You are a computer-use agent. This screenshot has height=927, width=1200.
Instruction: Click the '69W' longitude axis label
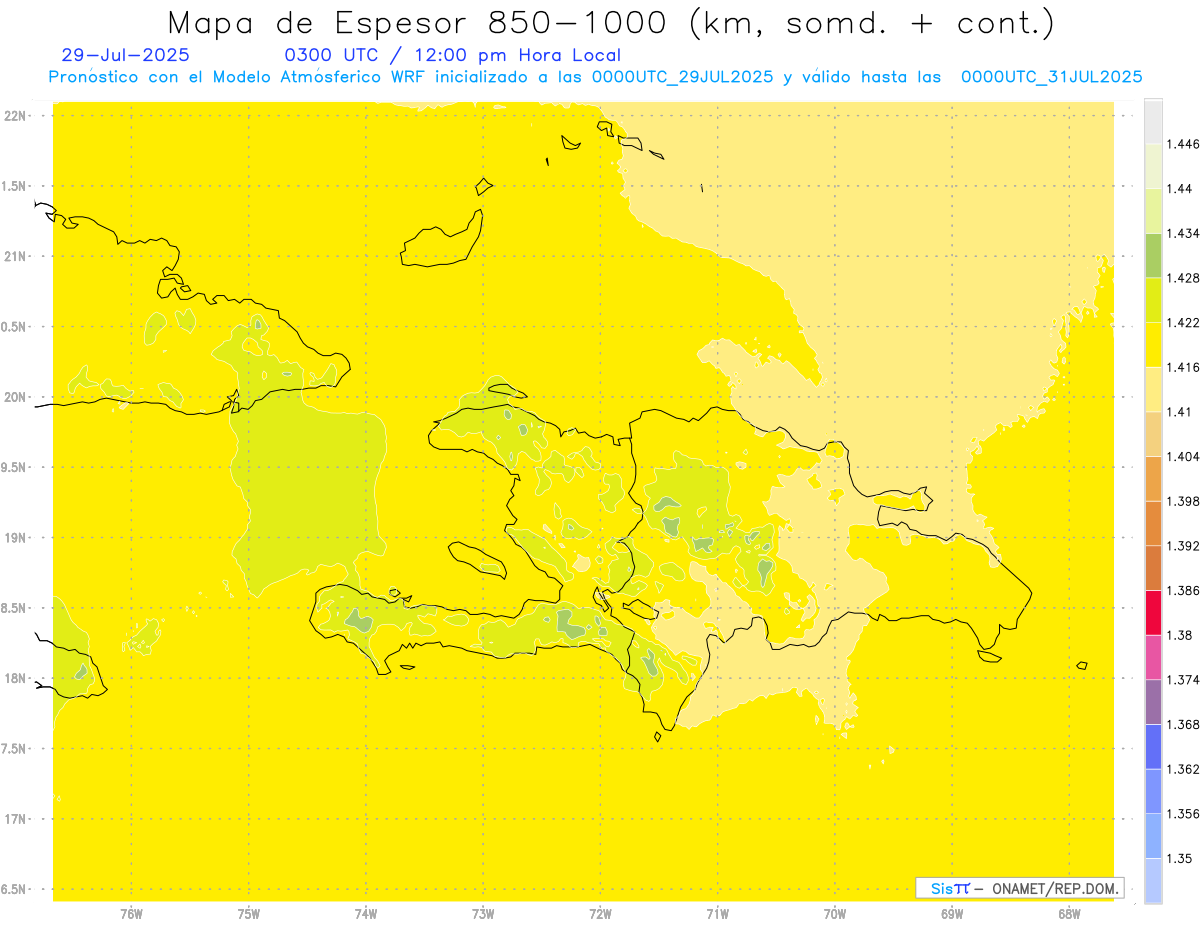pyautogui.click(x=952, y=913)
